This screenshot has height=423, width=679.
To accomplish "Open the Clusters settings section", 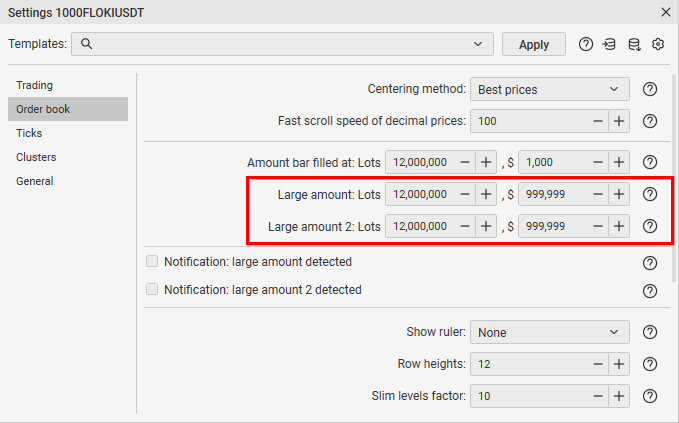I will tap(68, 157).
